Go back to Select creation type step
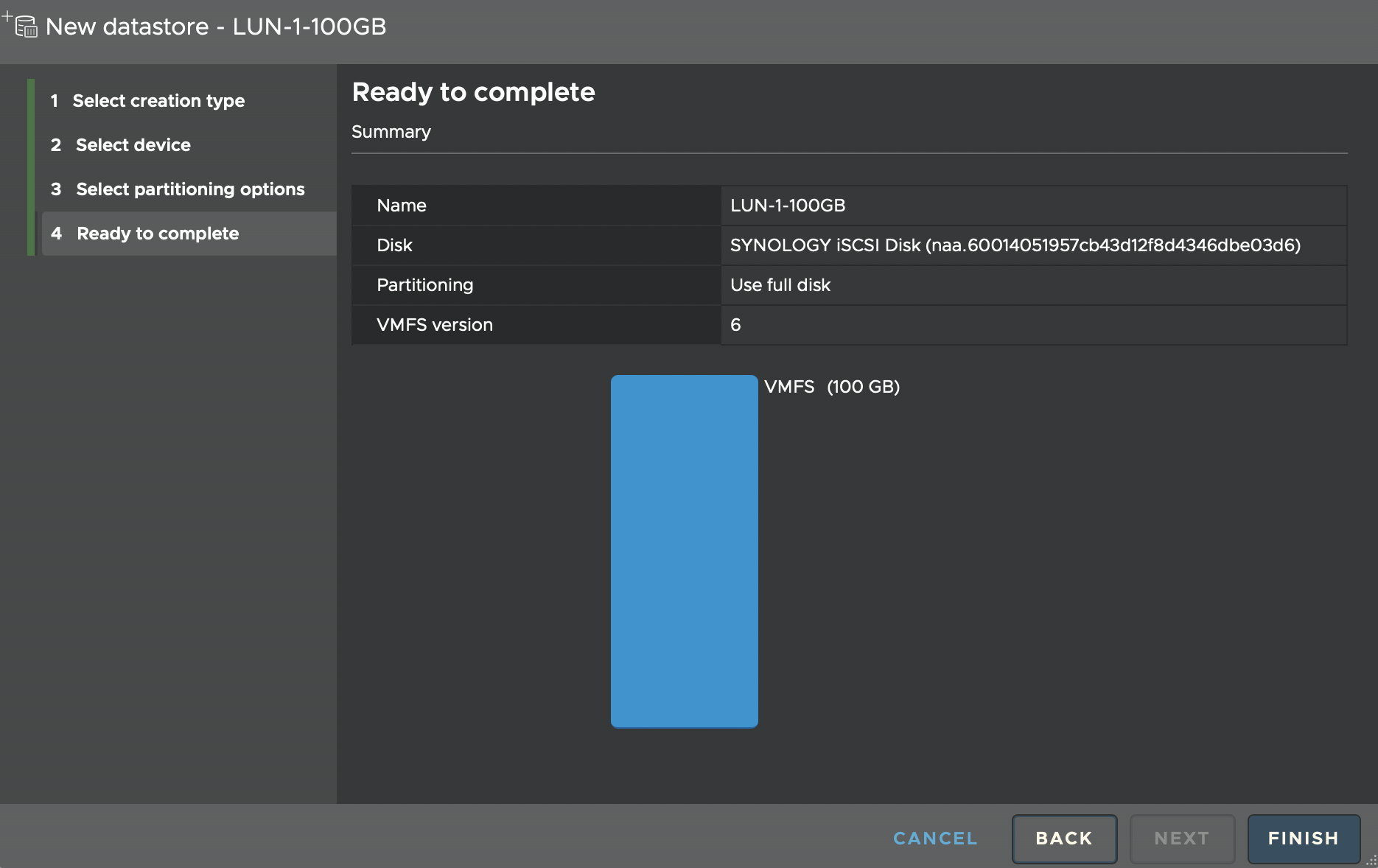This screenshot has width=1378, height=868. (x=158, y=100)
